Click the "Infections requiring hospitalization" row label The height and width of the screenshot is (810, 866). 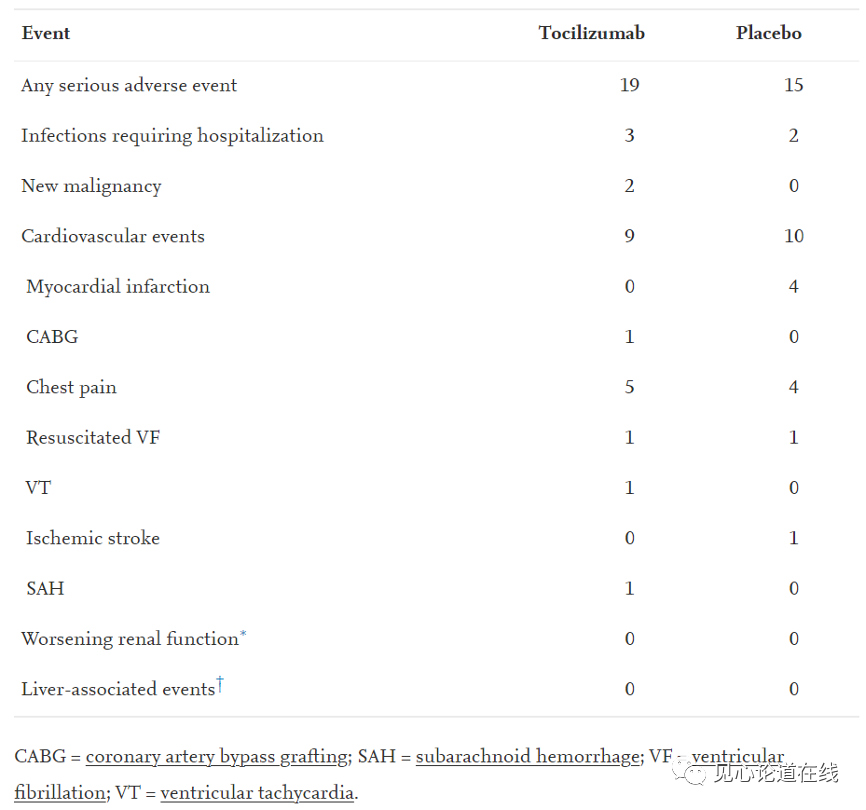(172, 135)
